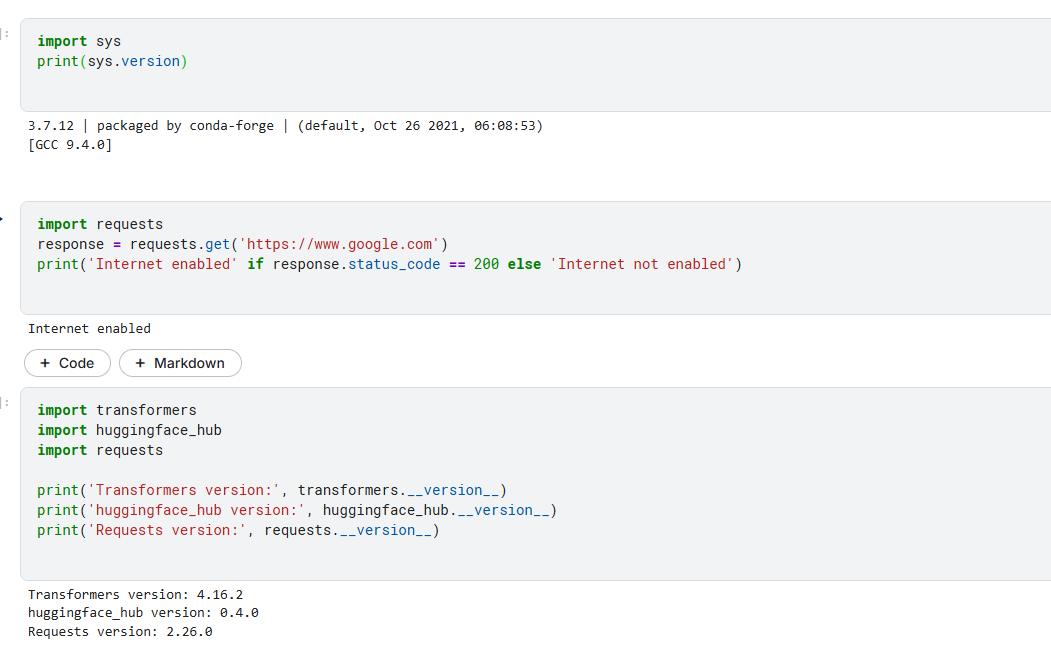Viewport: 1051px width, 665px height.
Task: Click the print 'huggingface_hub version:' code line
Action: [296, 510]
